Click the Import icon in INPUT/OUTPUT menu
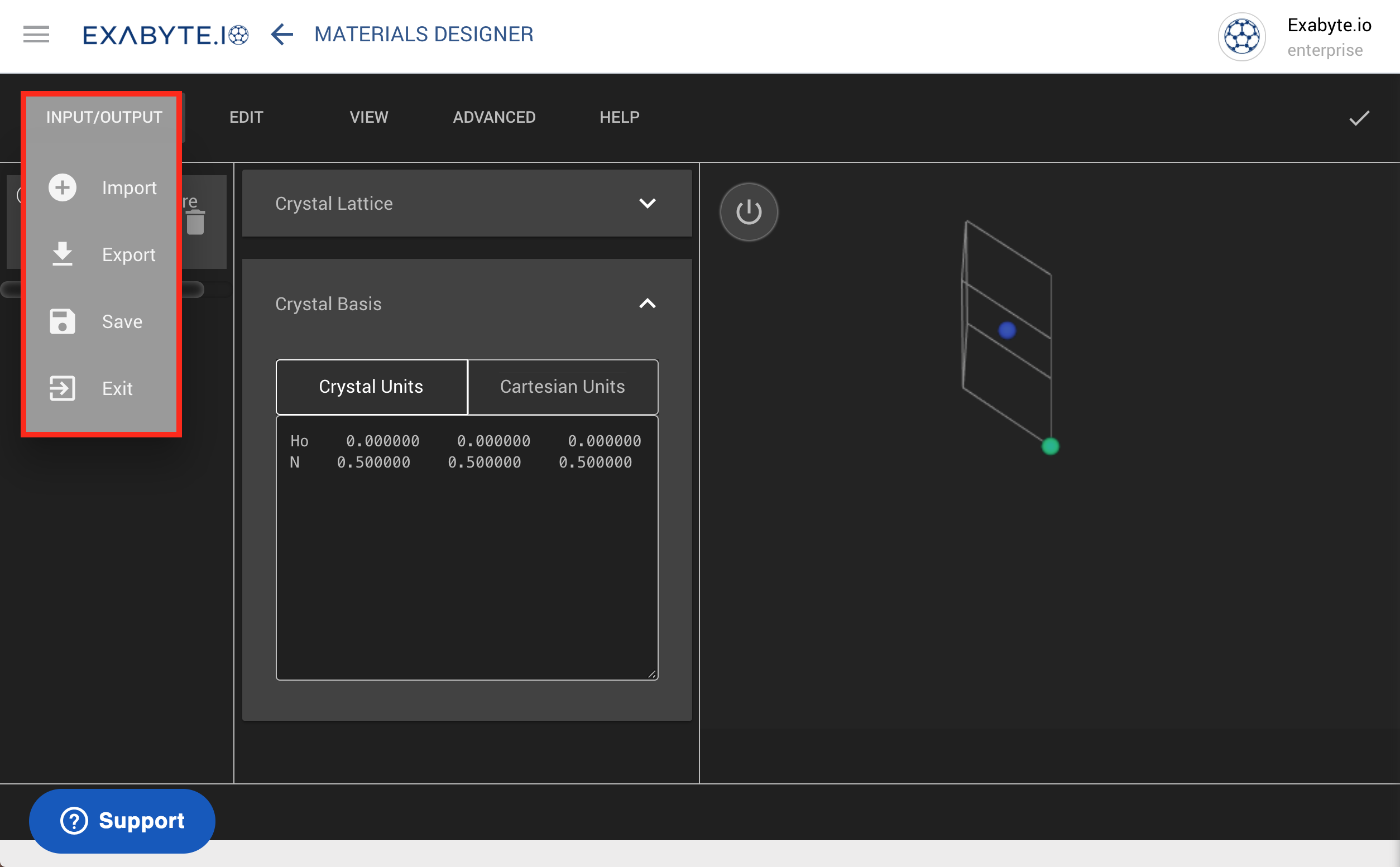The height and width of the screenshot is (867, 1400). [x=61, y=187]
